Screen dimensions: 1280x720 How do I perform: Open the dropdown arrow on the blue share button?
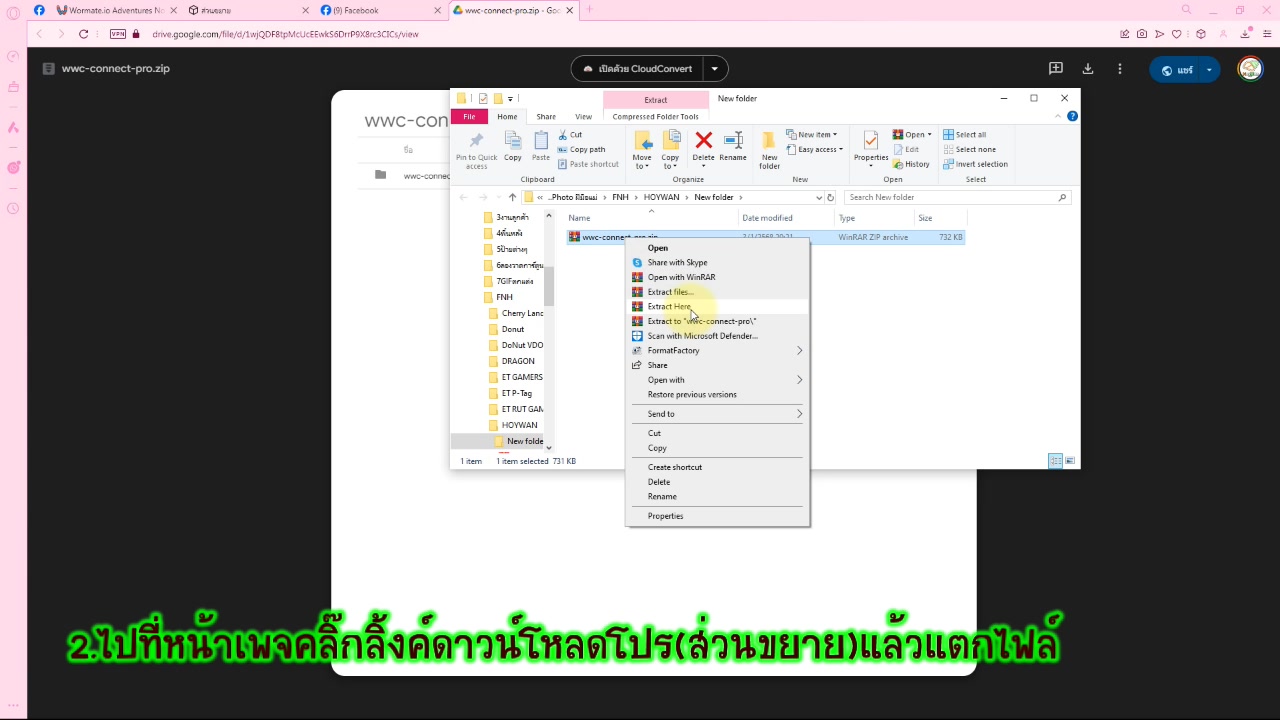point(1209,70)
